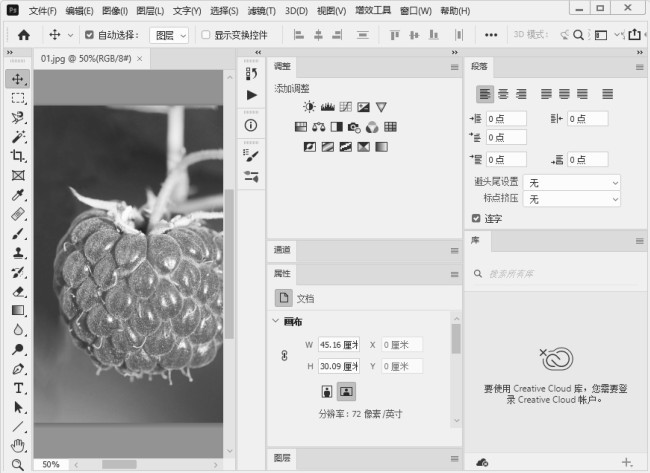This screenshot has height=473, width=650.
Task: Select the Rectangular Marquee tool
Action: click(x=17, y=98)
